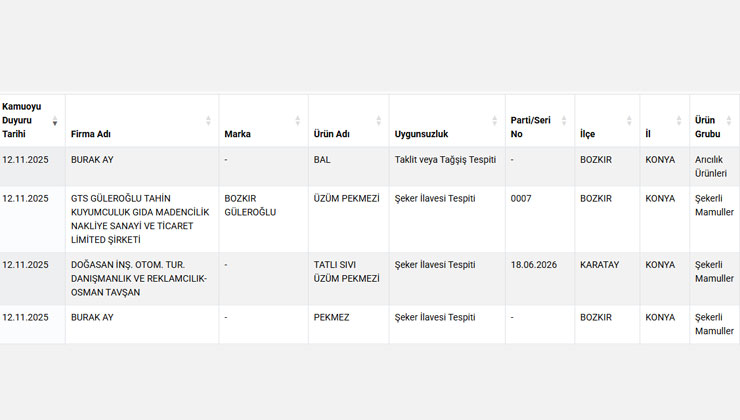
Task: Click the KARATAY district cell
Action: click(x=602, y=265)
